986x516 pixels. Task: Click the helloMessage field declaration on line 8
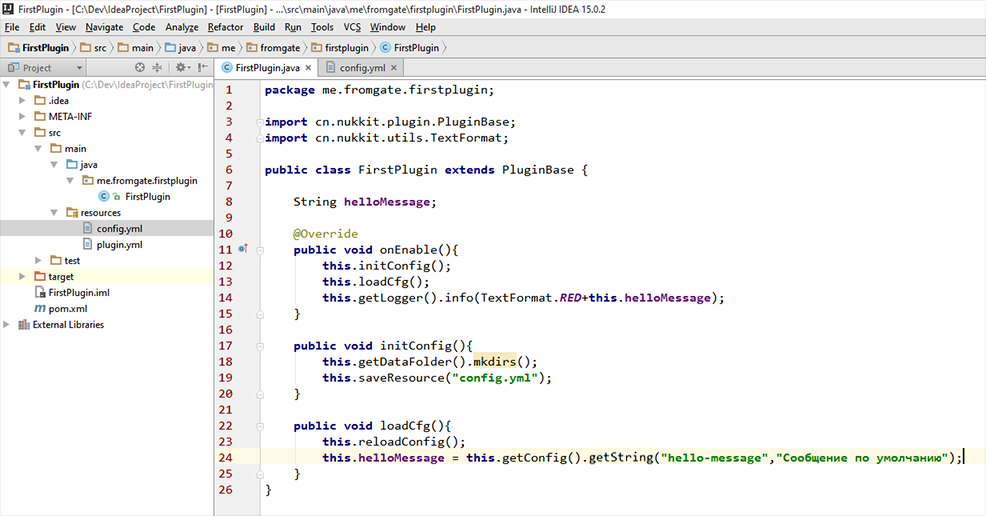[387, 202]
